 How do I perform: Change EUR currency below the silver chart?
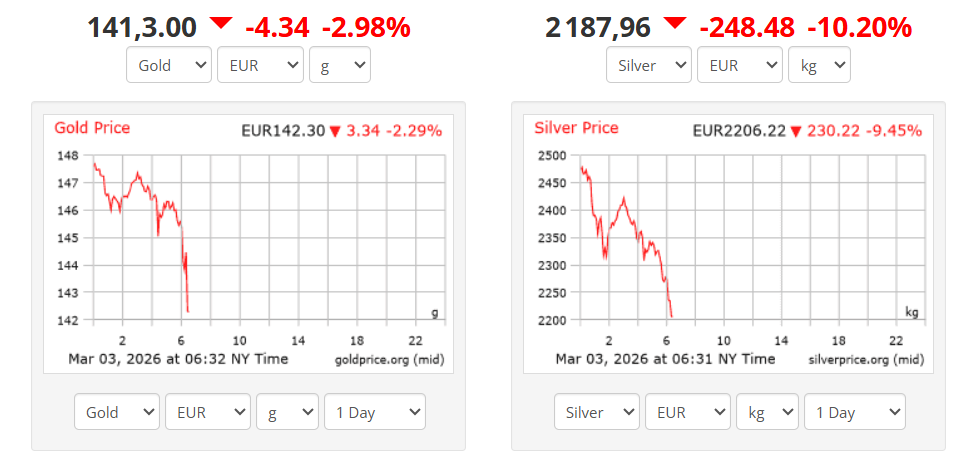(687, 412)
